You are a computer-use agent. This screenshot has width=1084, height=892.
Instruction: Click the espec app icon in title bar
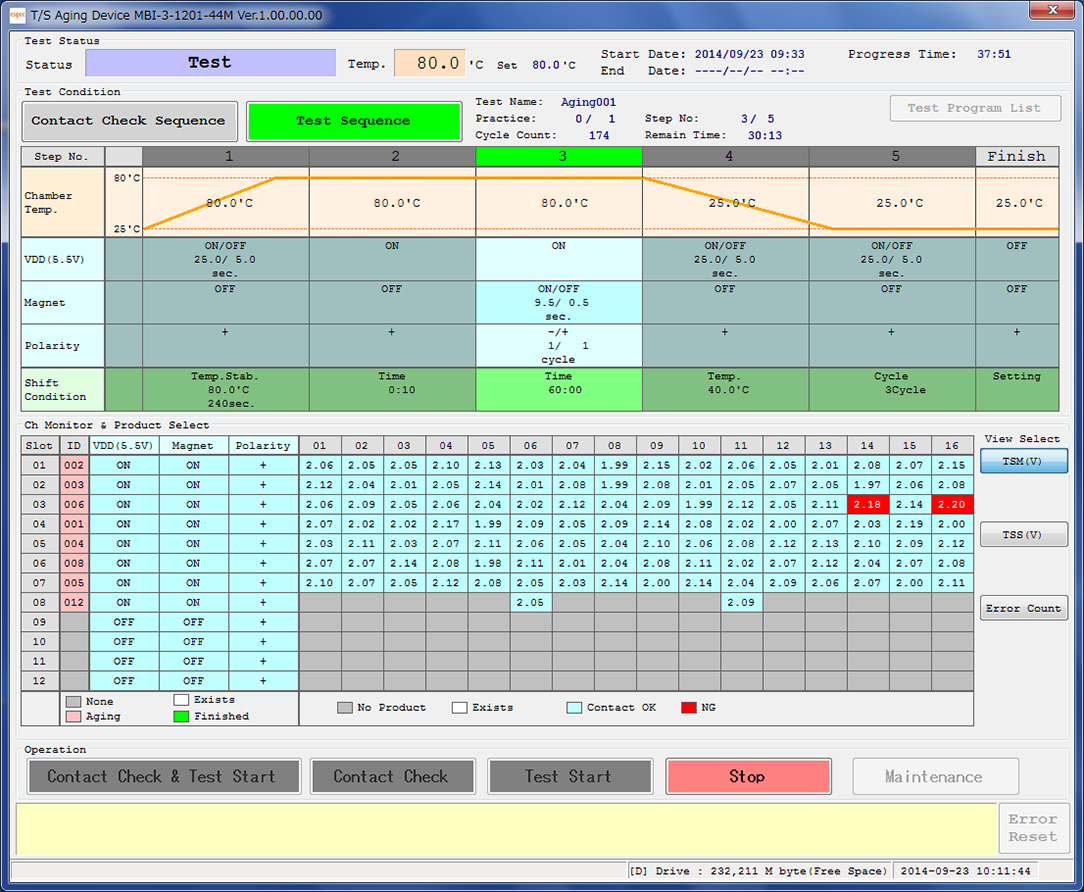point(17,15)
